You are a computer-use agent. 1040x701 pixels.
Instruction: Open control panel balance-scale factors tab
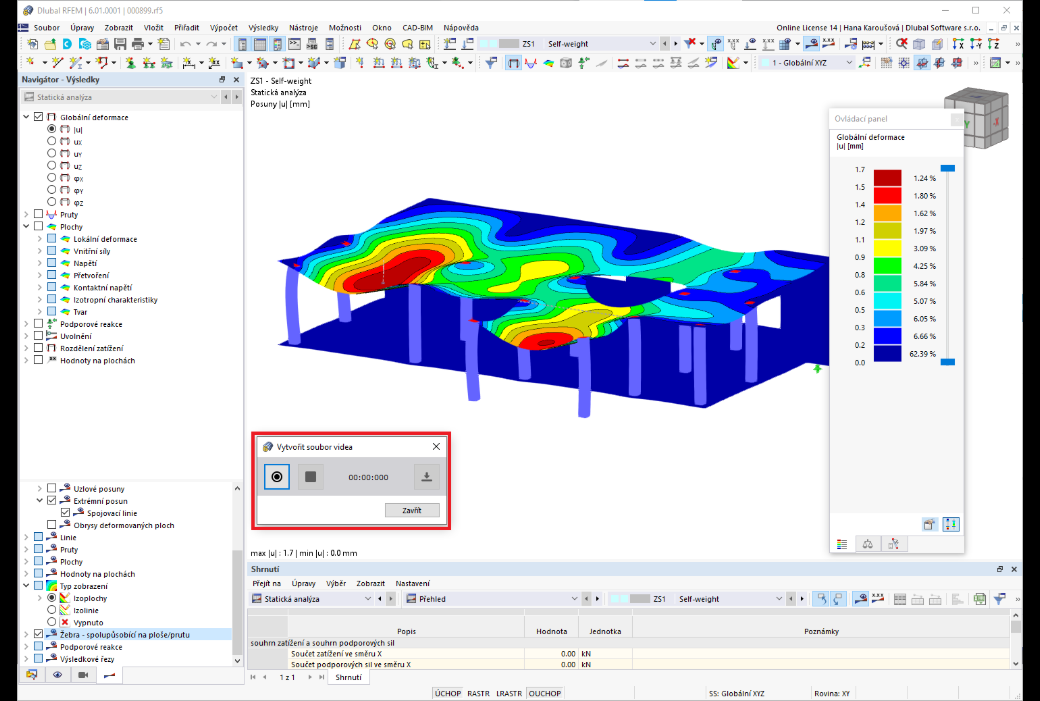868,544
